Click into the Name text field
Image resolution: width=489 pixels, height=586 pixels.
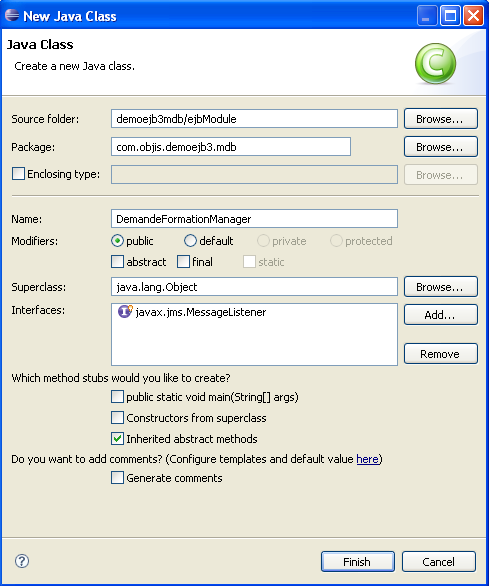point(254,219)
